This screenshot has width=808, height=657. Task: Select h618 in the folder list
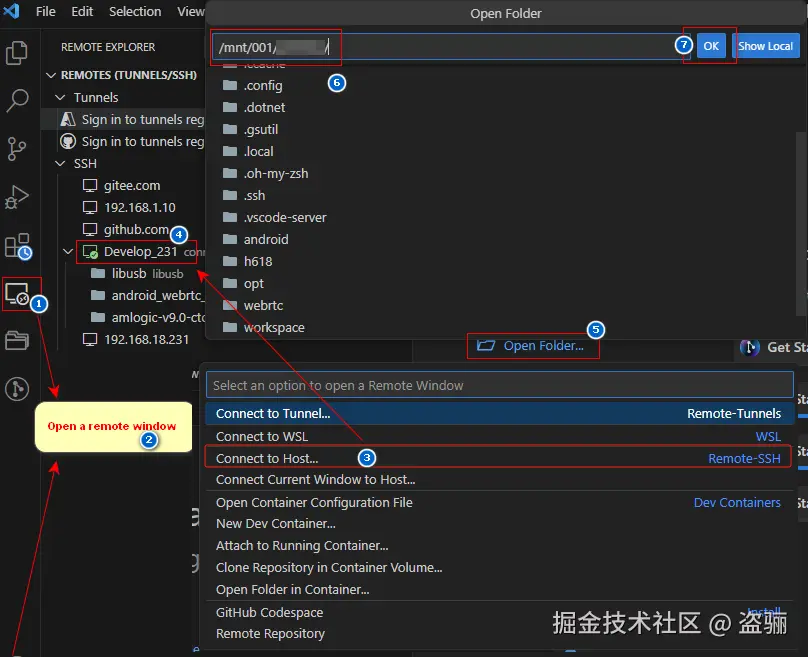258,261
